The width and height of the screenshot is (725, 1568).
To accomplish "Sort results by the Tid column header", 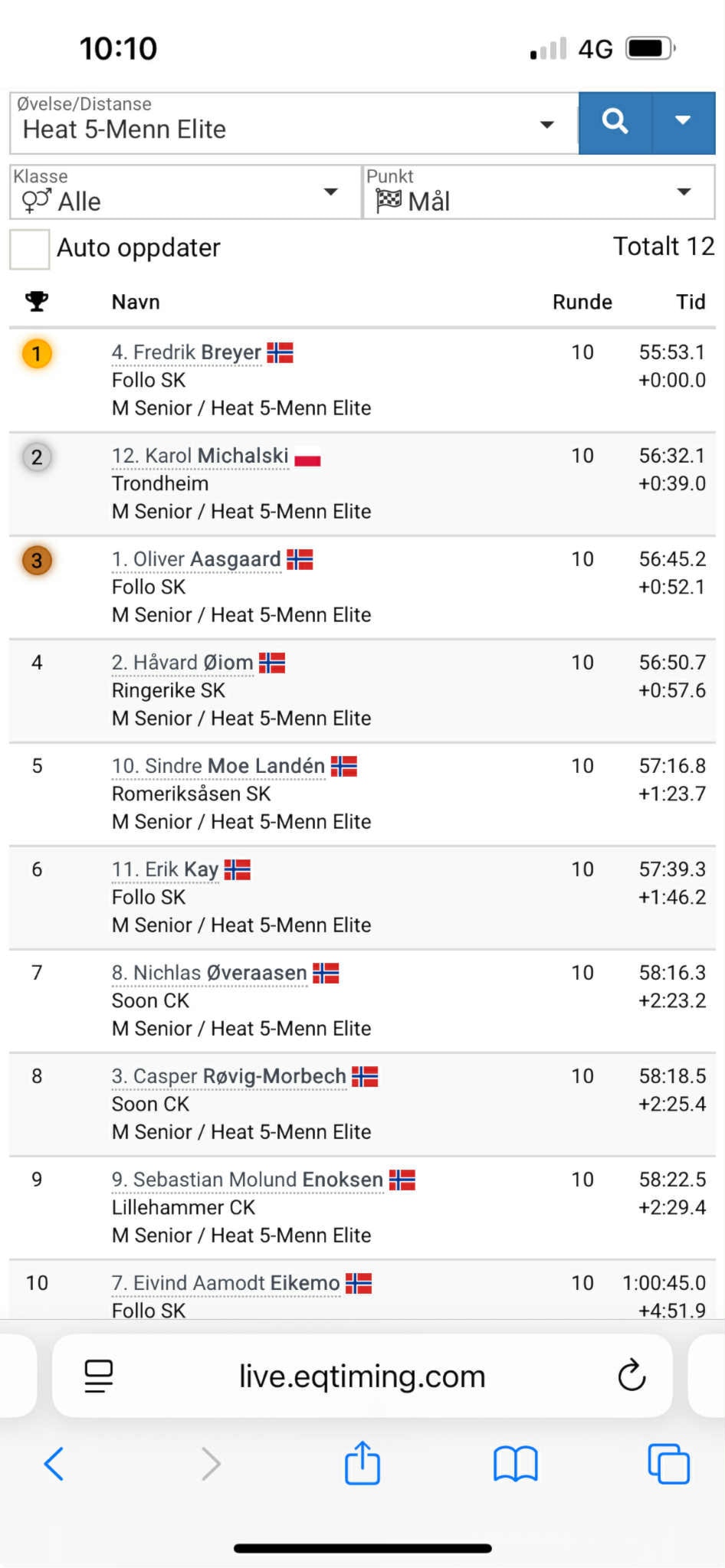I will [690, 302].
